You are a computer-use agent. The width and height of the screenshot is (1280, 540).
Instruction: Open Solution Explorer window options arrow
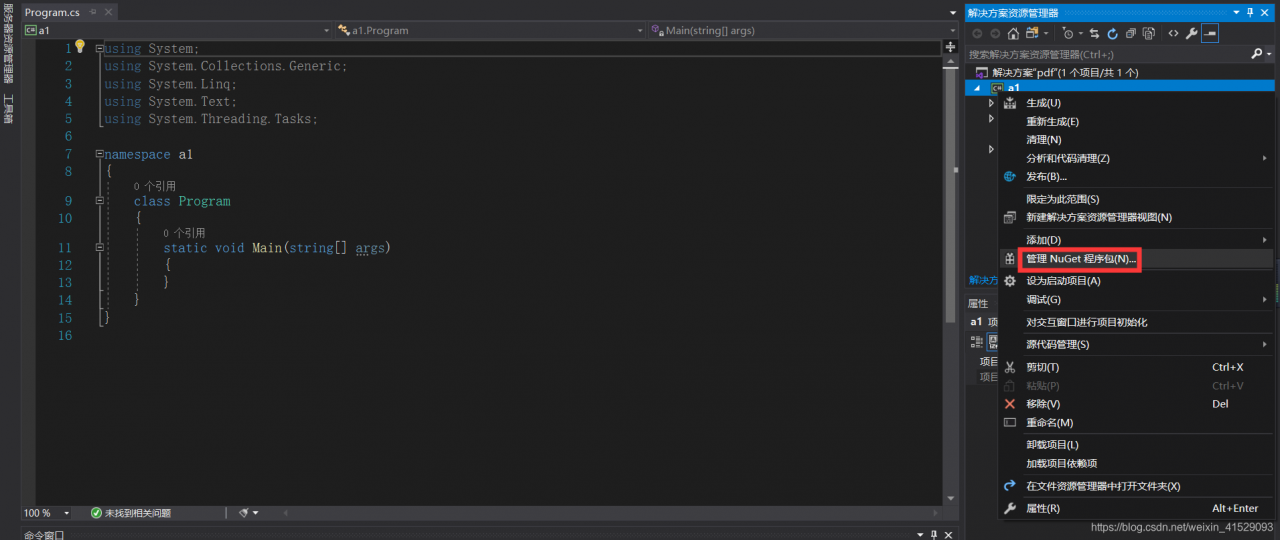(x=1236, y=12)
